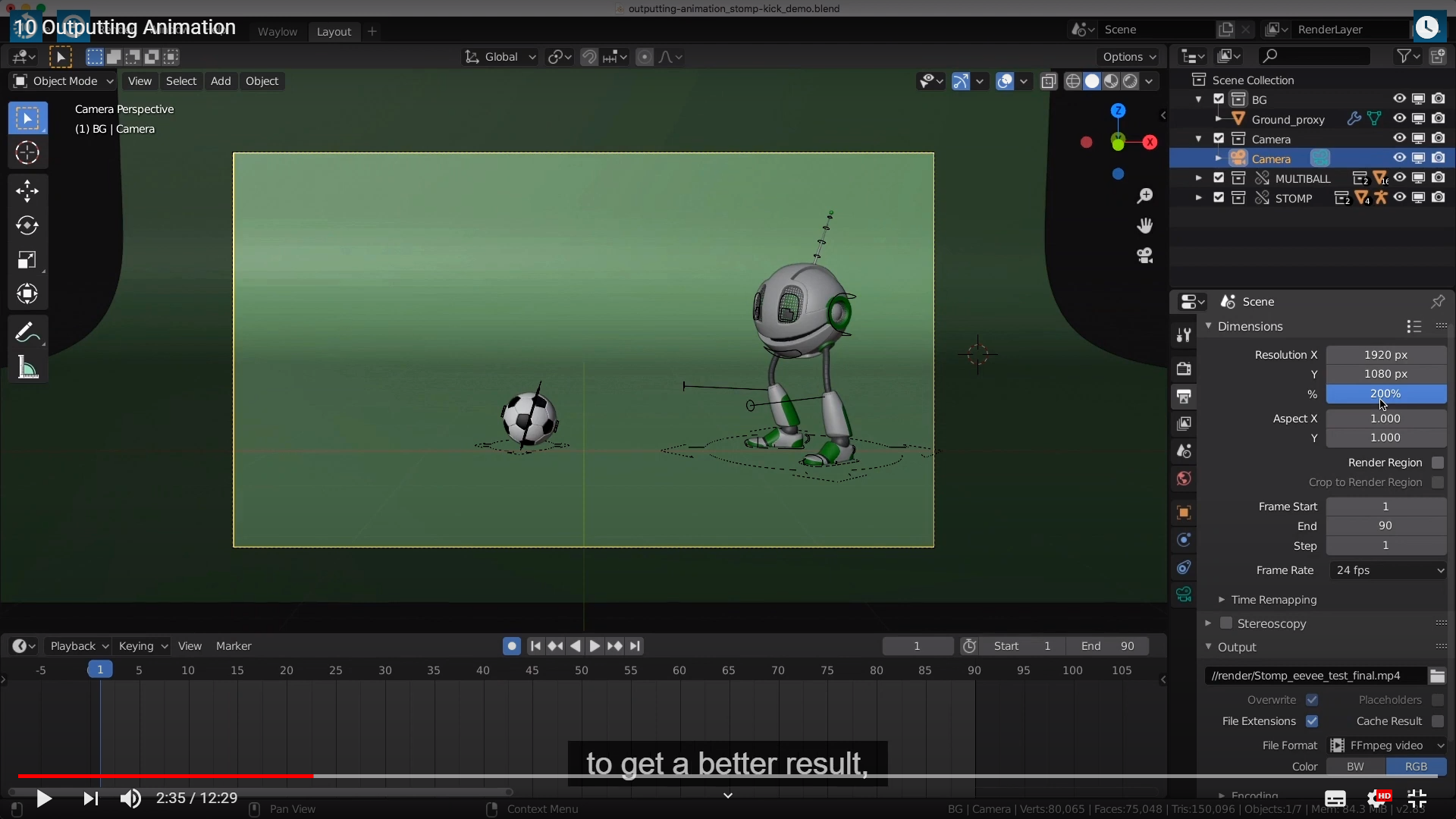This screenshot has width=1456, height=819.
Task: Select the Move tool in the toolbar
Action: pyautogui.click(x=27, y=190)
